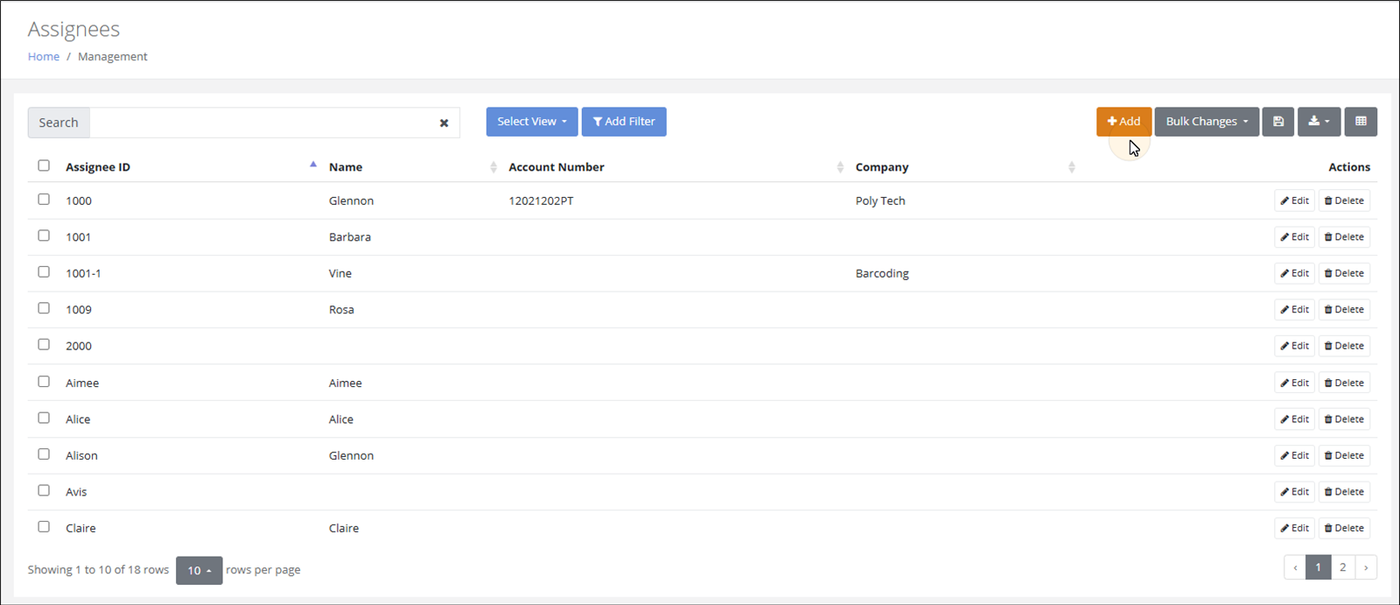Image resolution: width=1400 pixels, height=605 pixels.
Task: Click the Search label beside the field
Action: click(58, 123)
